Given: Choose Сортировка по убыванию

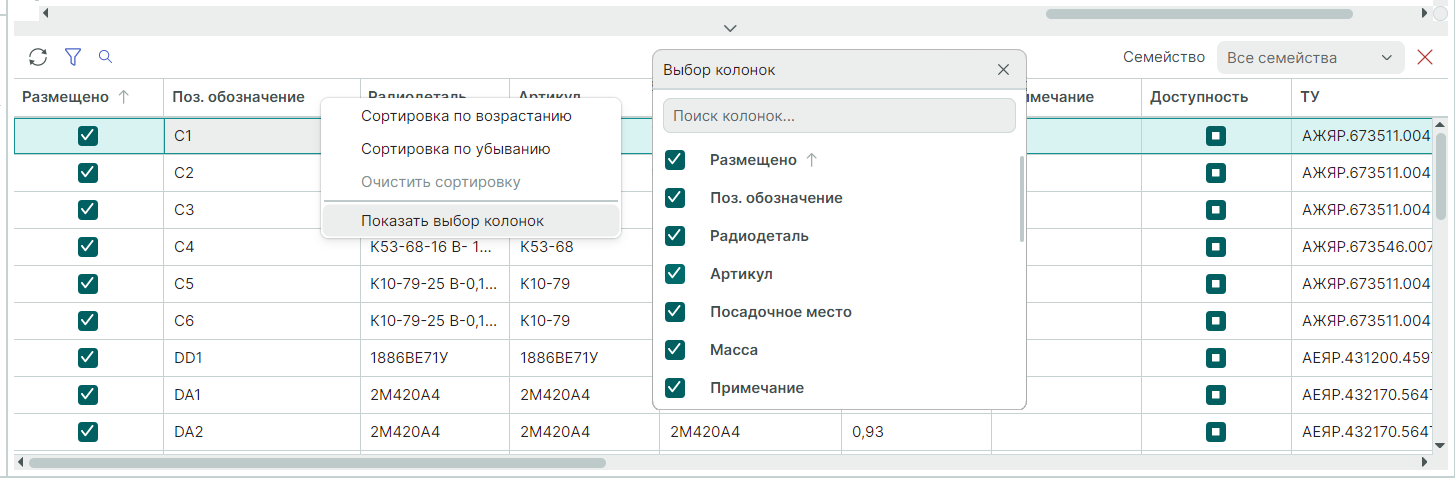Looking at the screenshot, I should click(455, 149).
